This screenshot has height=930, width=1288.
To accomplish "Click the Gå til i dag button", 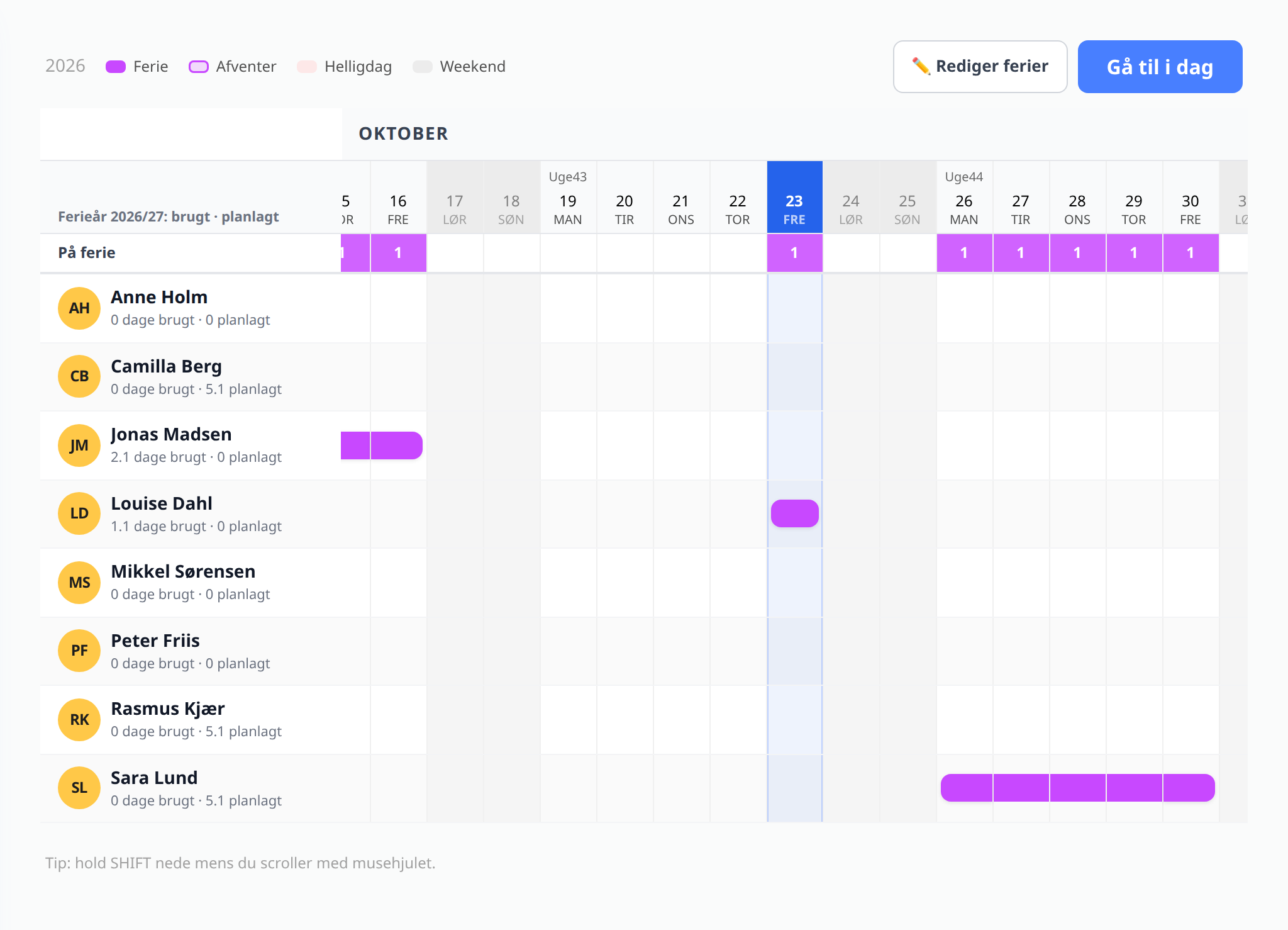I will (1160, 67).
